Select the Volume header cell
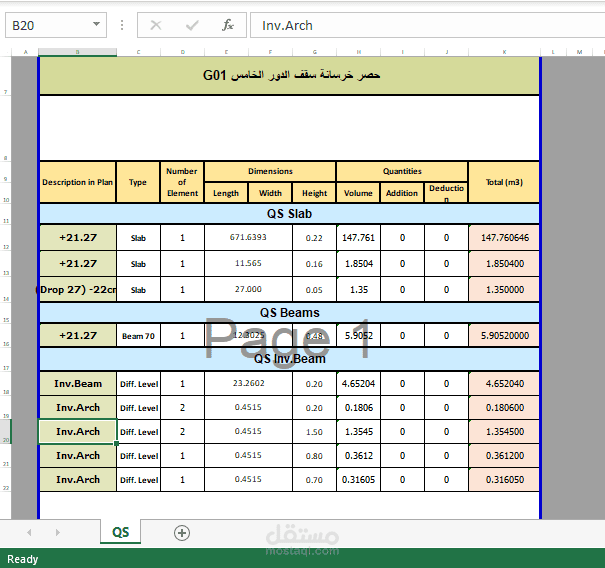 [358, 193]
